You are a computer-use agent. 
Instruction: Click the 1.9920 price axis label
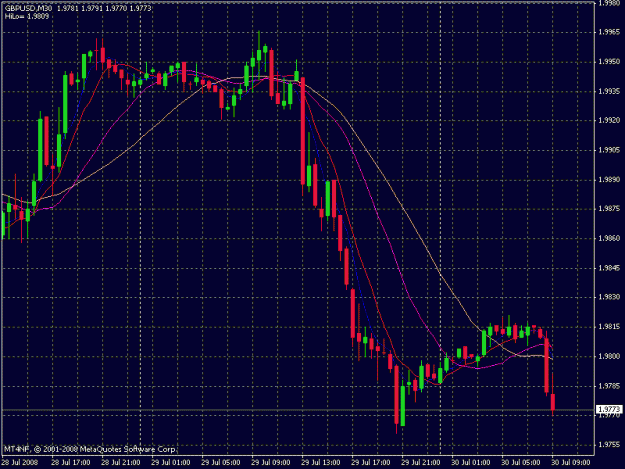click(609, 120)
